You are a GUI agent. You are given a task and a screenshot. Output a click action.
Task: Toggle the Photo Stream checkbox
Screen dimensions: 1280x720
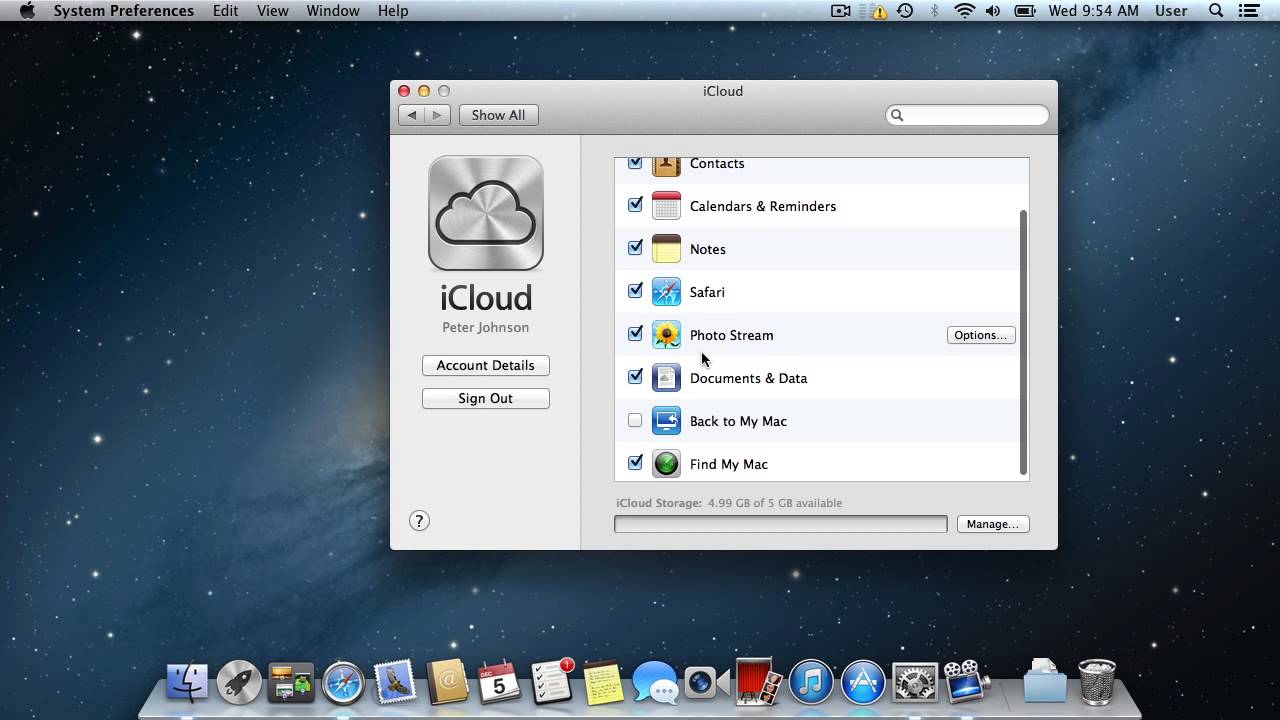[635, 334]
